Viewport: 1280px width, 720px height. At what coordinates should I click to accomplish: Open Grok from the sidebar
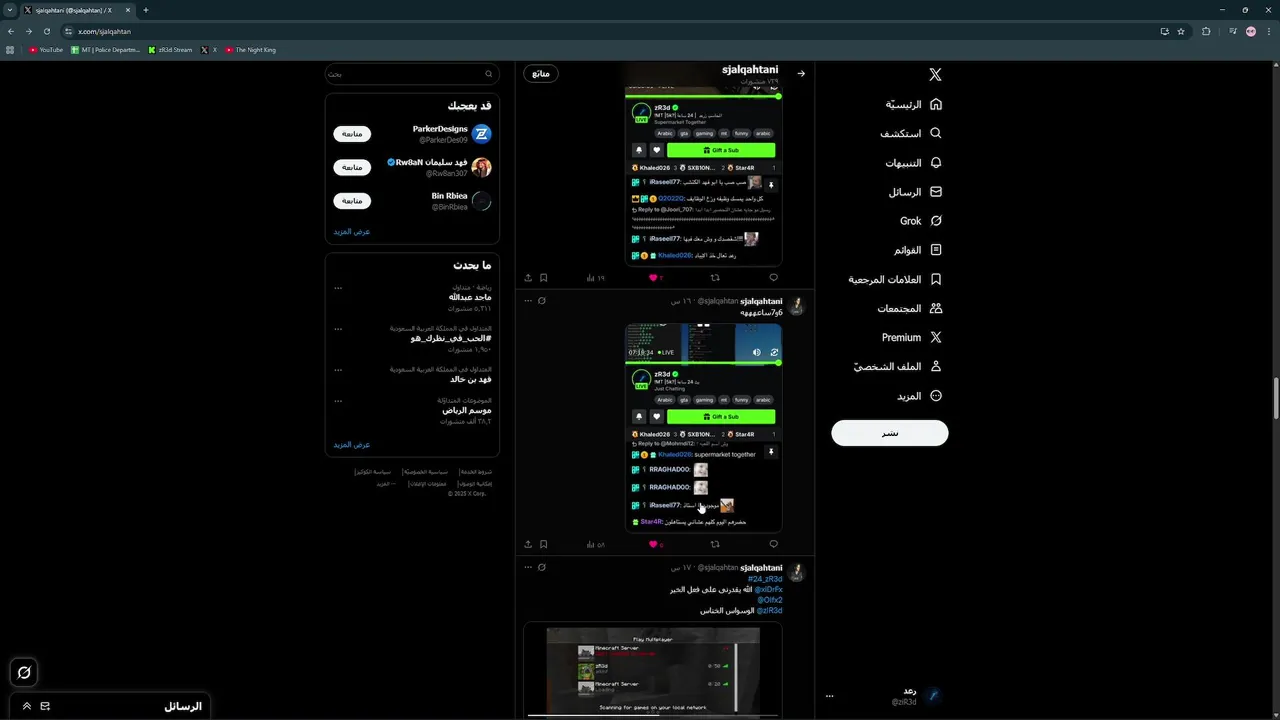(921, 220)
